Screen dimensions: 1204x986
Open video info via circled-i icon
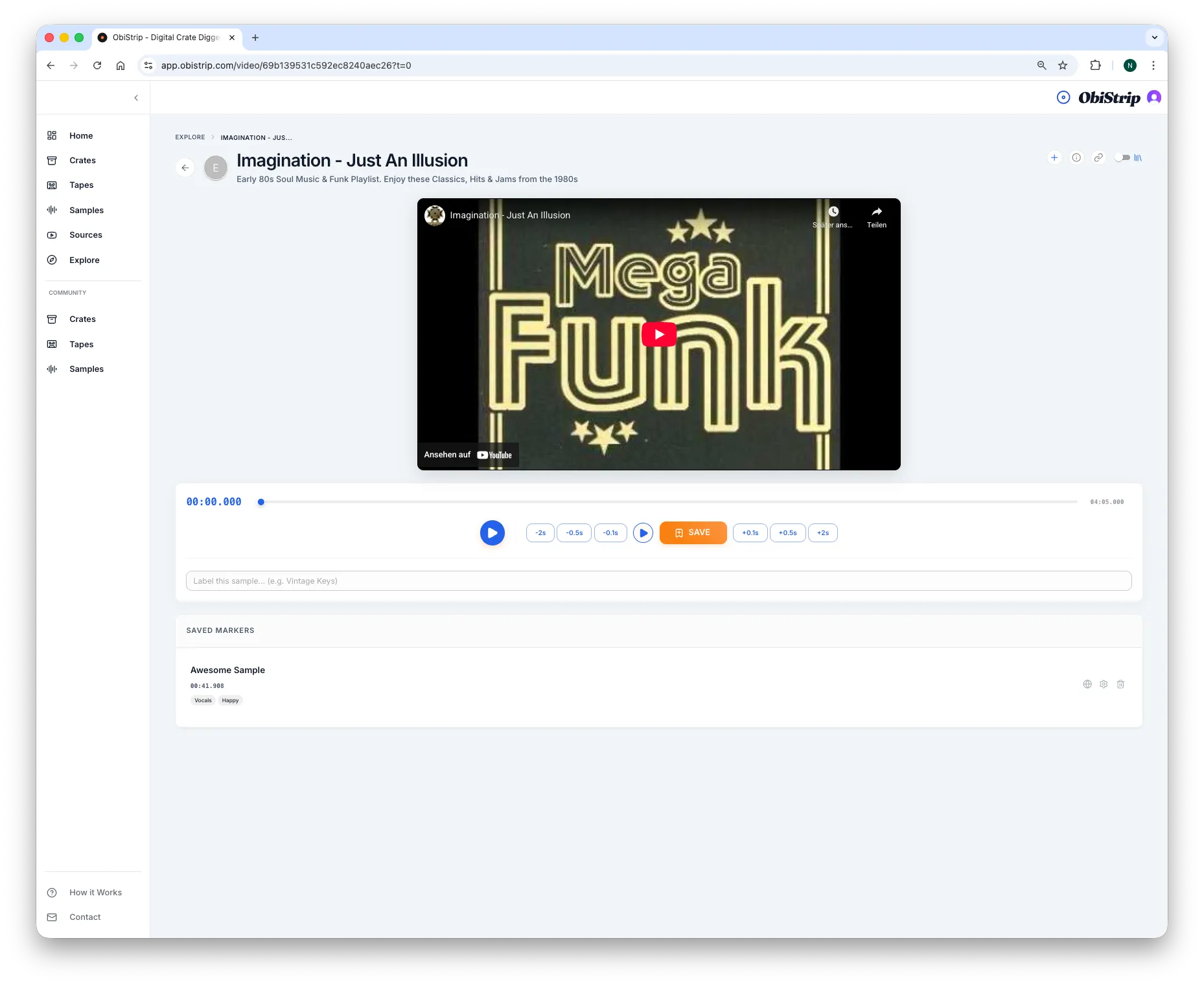[x=1076, y=157]
